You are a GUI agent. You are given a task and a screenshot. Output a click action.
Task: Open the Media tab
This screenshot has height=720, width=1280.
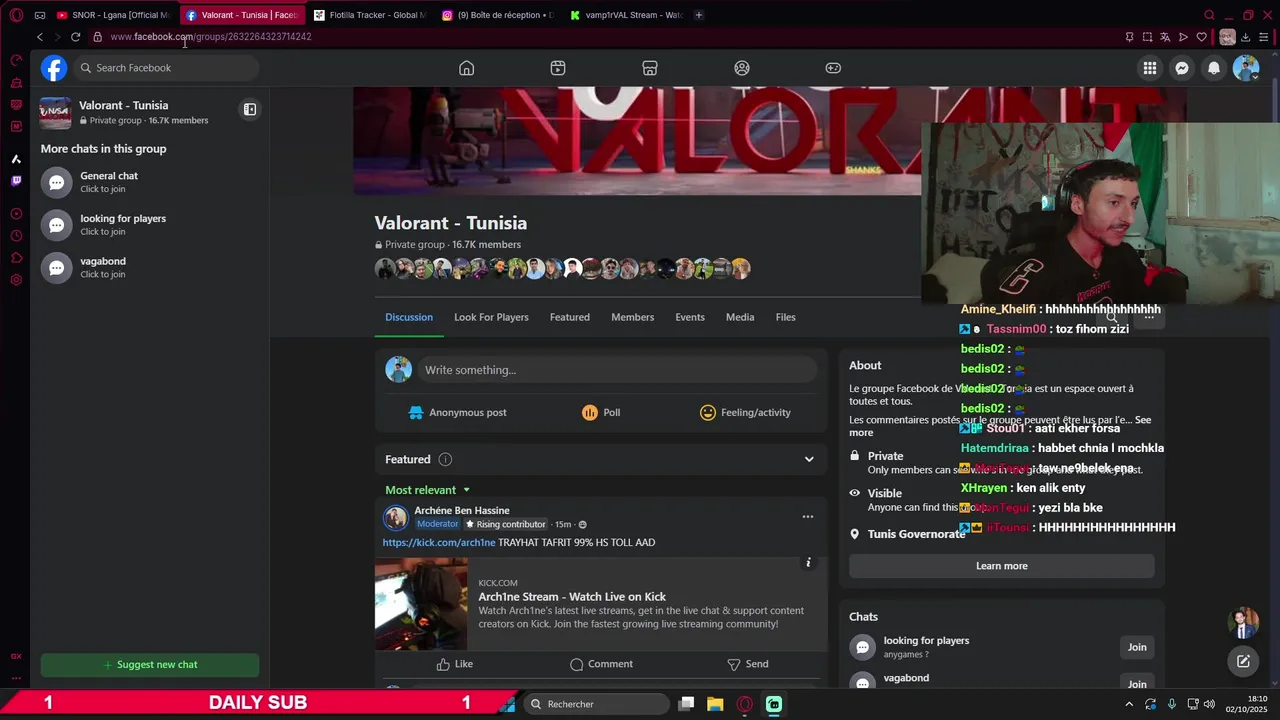coord(740,317)
